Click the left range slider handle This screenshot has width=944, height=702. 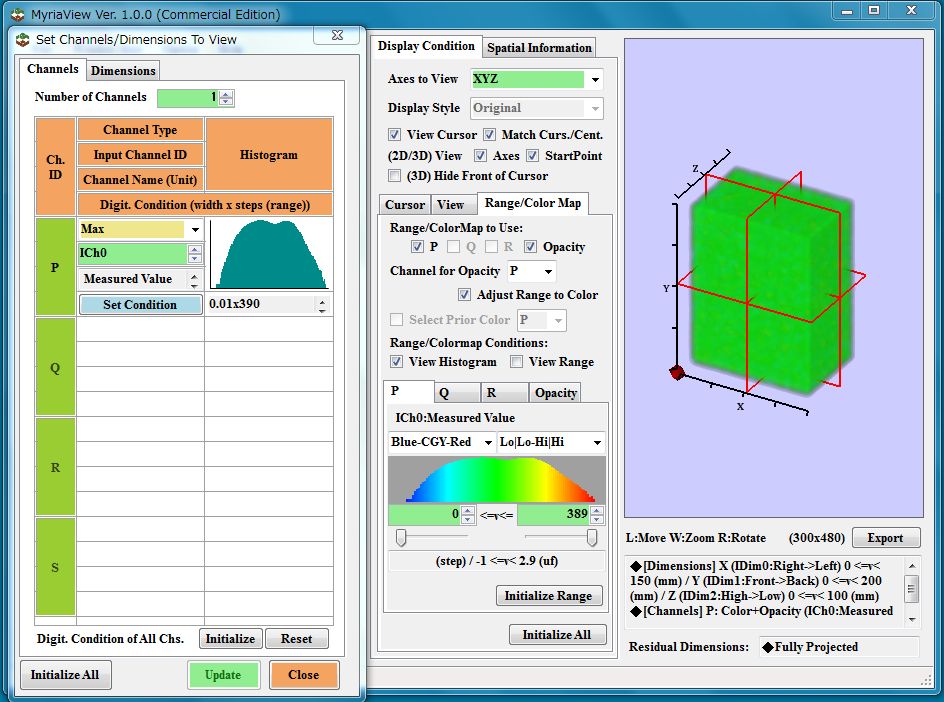[x=401, y=539]
